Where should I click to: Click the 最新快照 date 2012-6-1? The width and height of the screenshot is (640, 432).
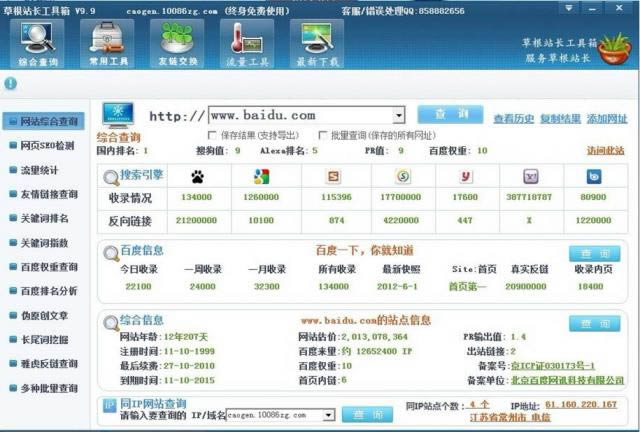(x=397, y=287)
